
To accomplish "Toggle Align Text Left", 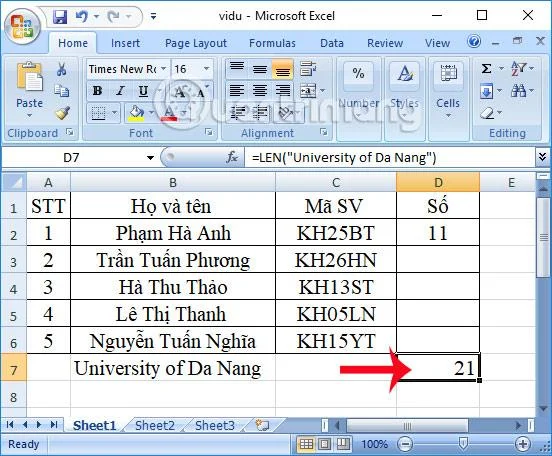I will [237, 91].
